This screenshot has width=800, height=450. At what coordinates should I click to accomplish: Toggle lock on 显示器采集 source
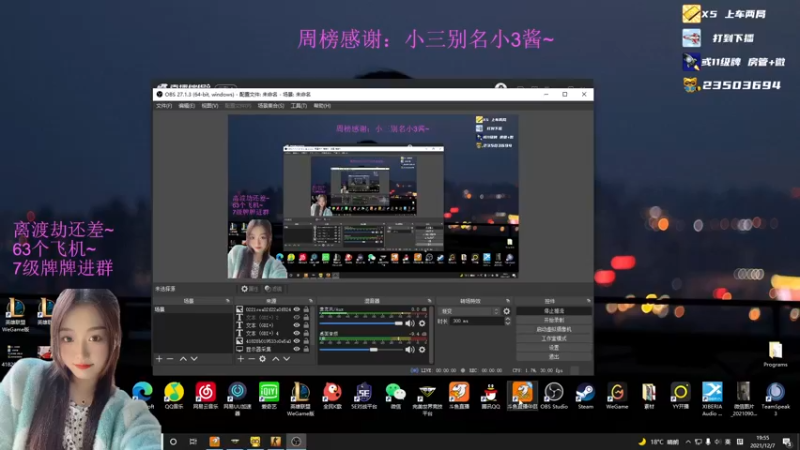(306, 349)
